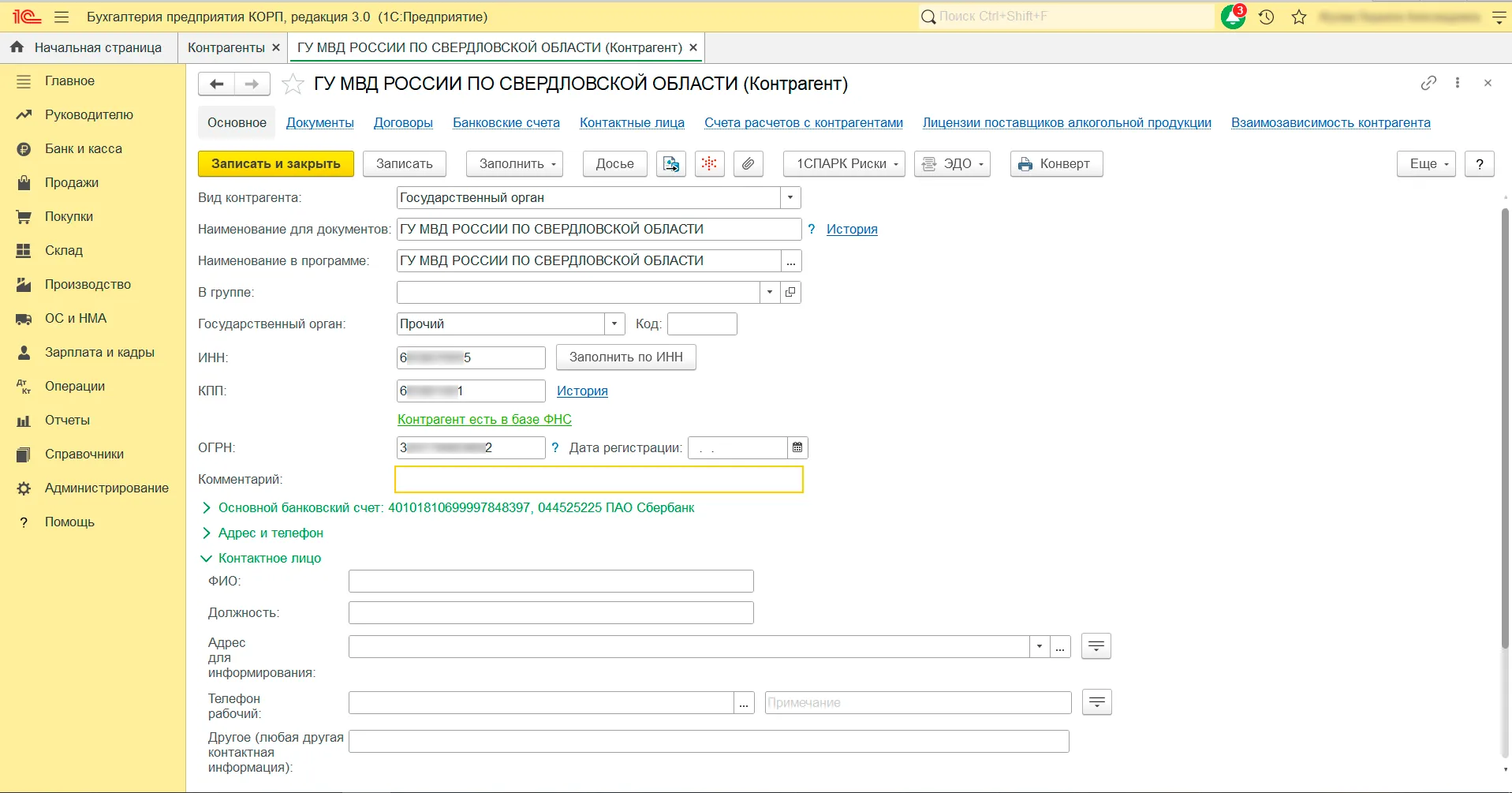Image resolution: width=1512 pixels, height=793 pixels.
Task: Click the get link chain icon
Action: click(1428, 83)
